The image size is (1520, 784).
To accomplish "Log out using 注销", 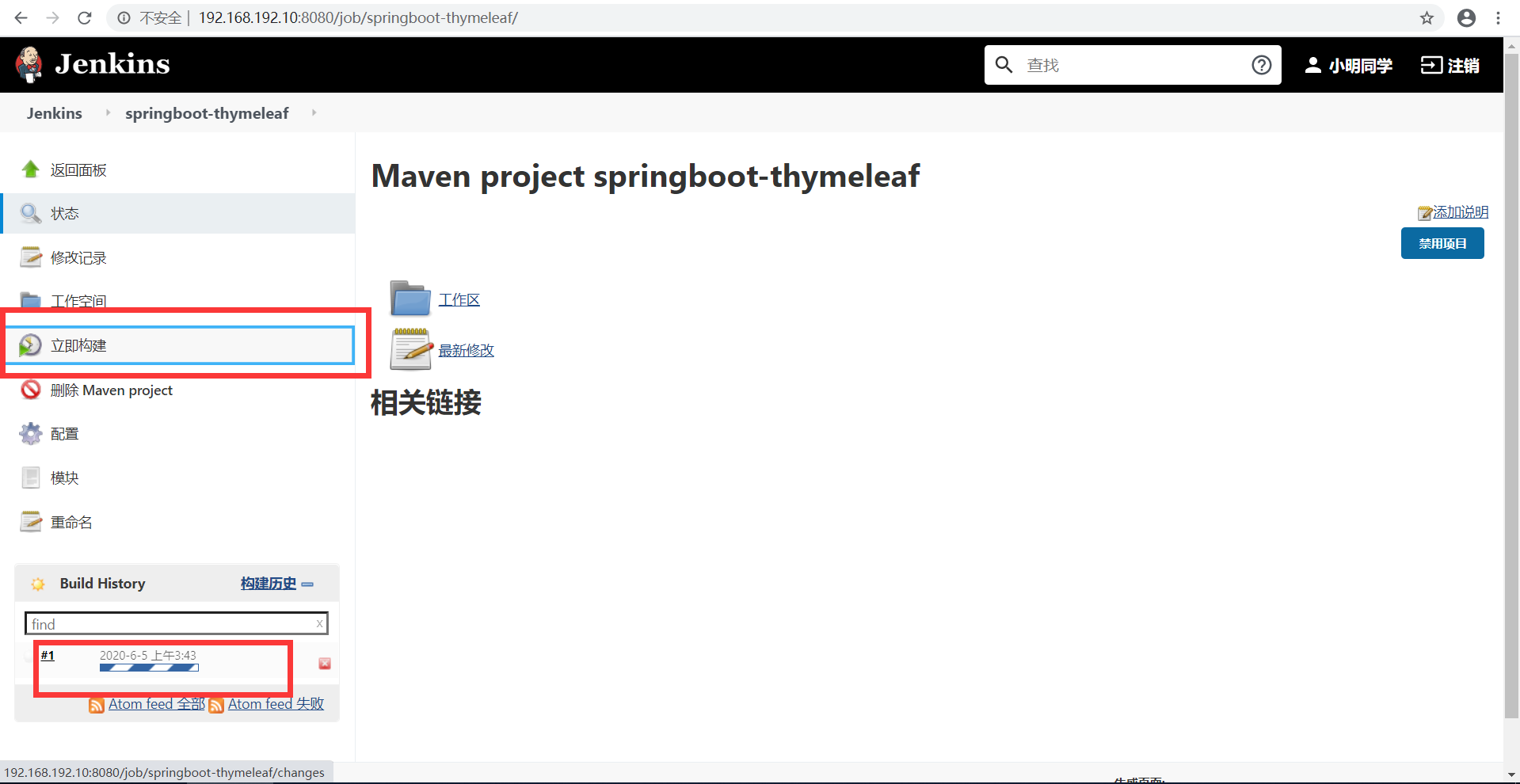I will pos(1450,66).
